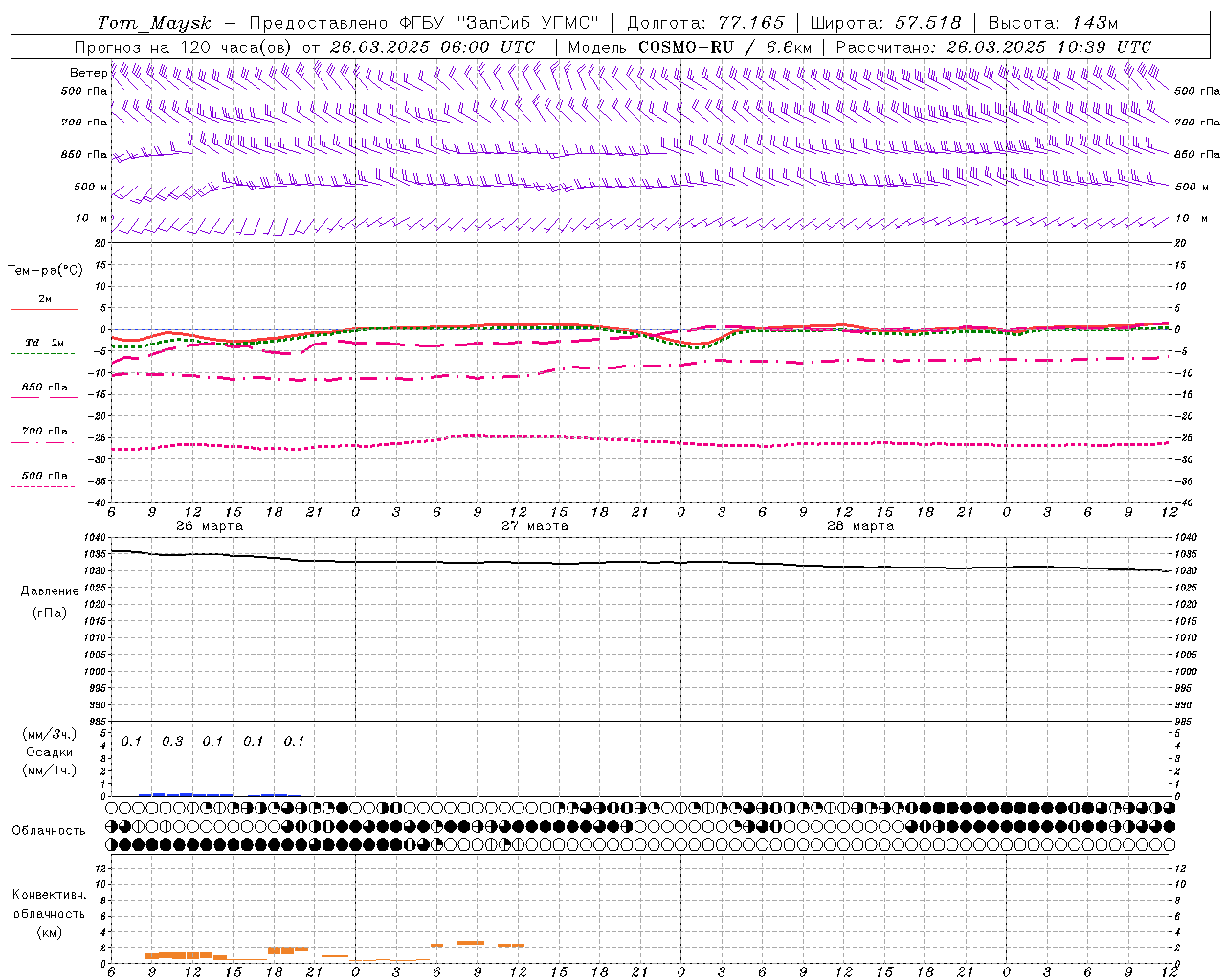Click the 'Широта: 57.518' latitude value
This screenshot has width=1225, height=980.
885,23
